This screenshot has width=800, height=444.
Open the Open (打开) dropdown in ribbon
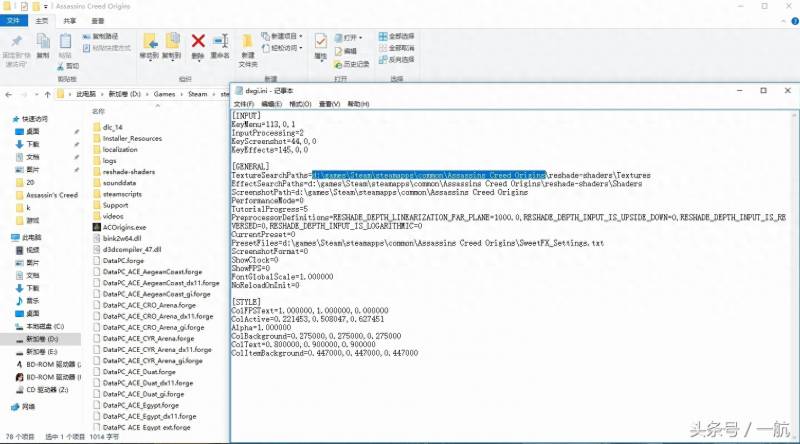point(348,38)
